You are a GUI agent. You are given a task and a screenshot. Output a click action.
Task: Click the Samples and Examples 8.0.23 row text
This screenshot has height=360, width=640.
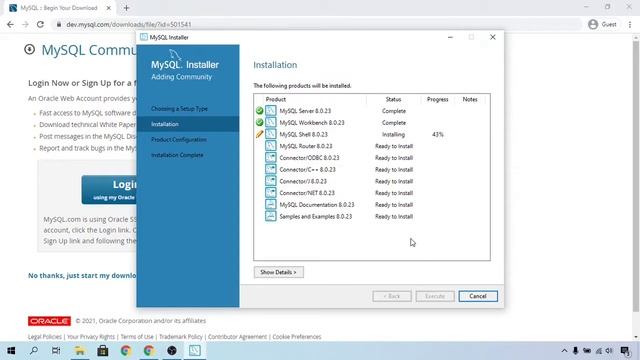tap(316, 216)
